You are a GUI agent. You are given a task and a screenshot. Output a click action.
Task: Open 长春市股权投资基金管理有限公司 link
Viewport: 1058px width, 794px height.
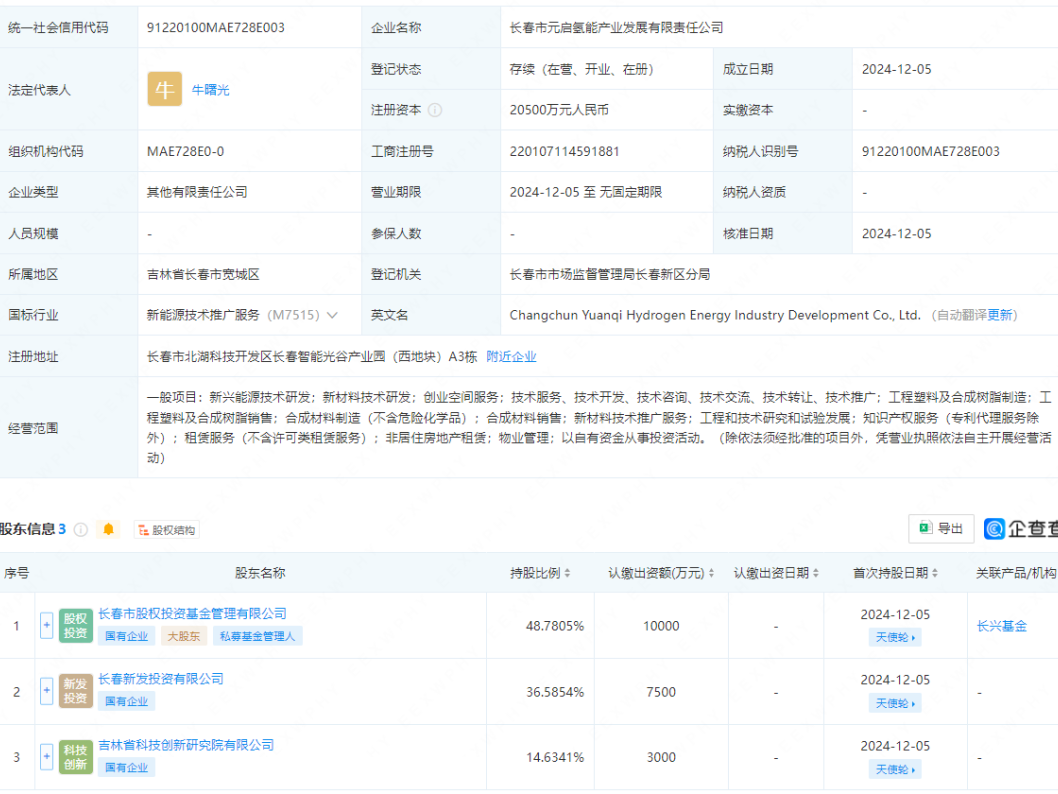192,613
